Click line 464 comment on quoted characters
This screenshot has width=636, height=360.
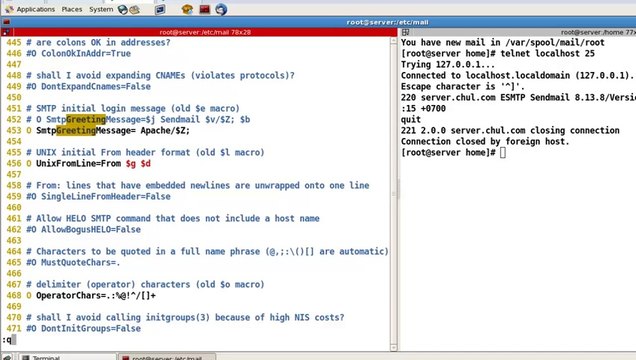[x=207, y=252]
